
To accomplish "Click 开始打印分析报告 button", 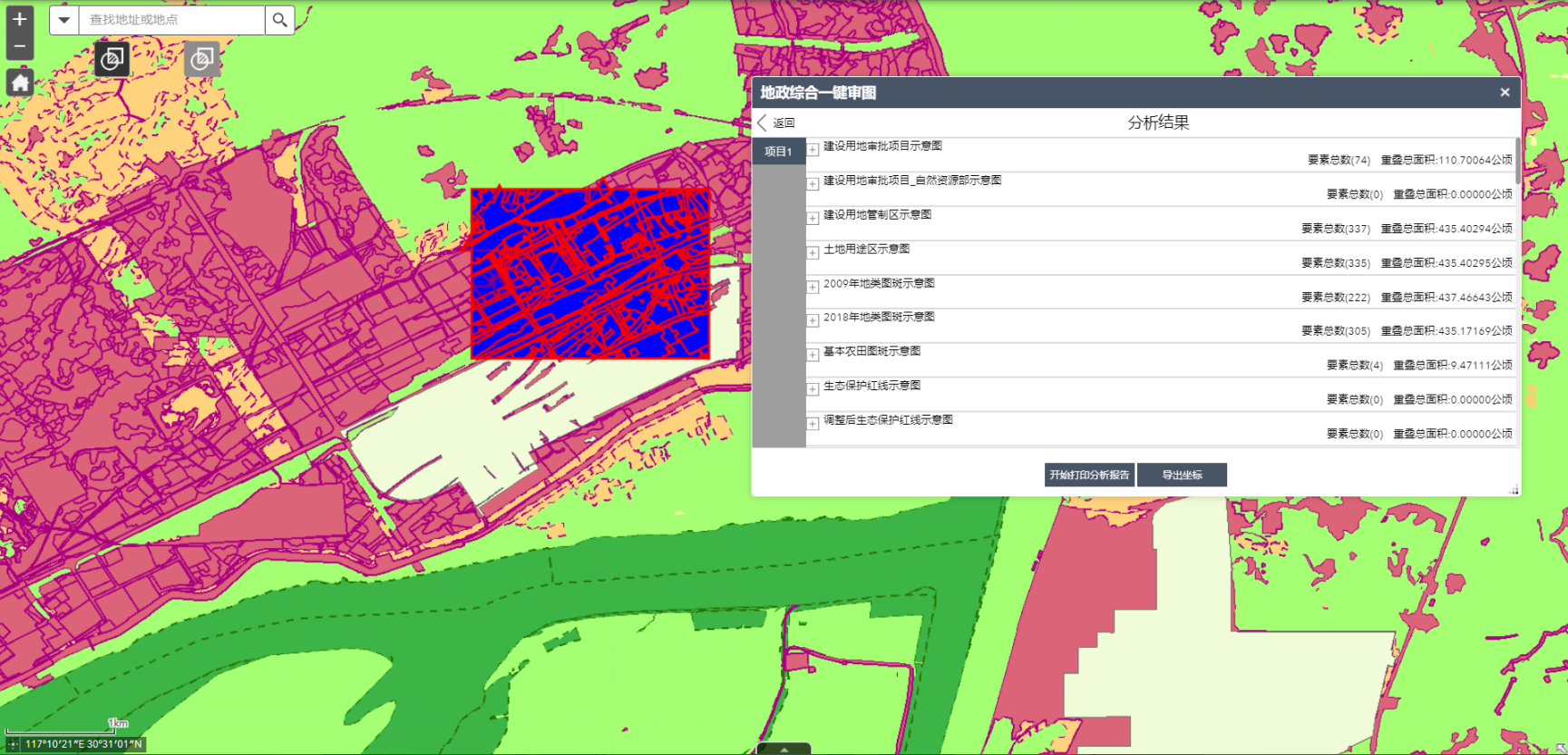I will [1089, 475].
